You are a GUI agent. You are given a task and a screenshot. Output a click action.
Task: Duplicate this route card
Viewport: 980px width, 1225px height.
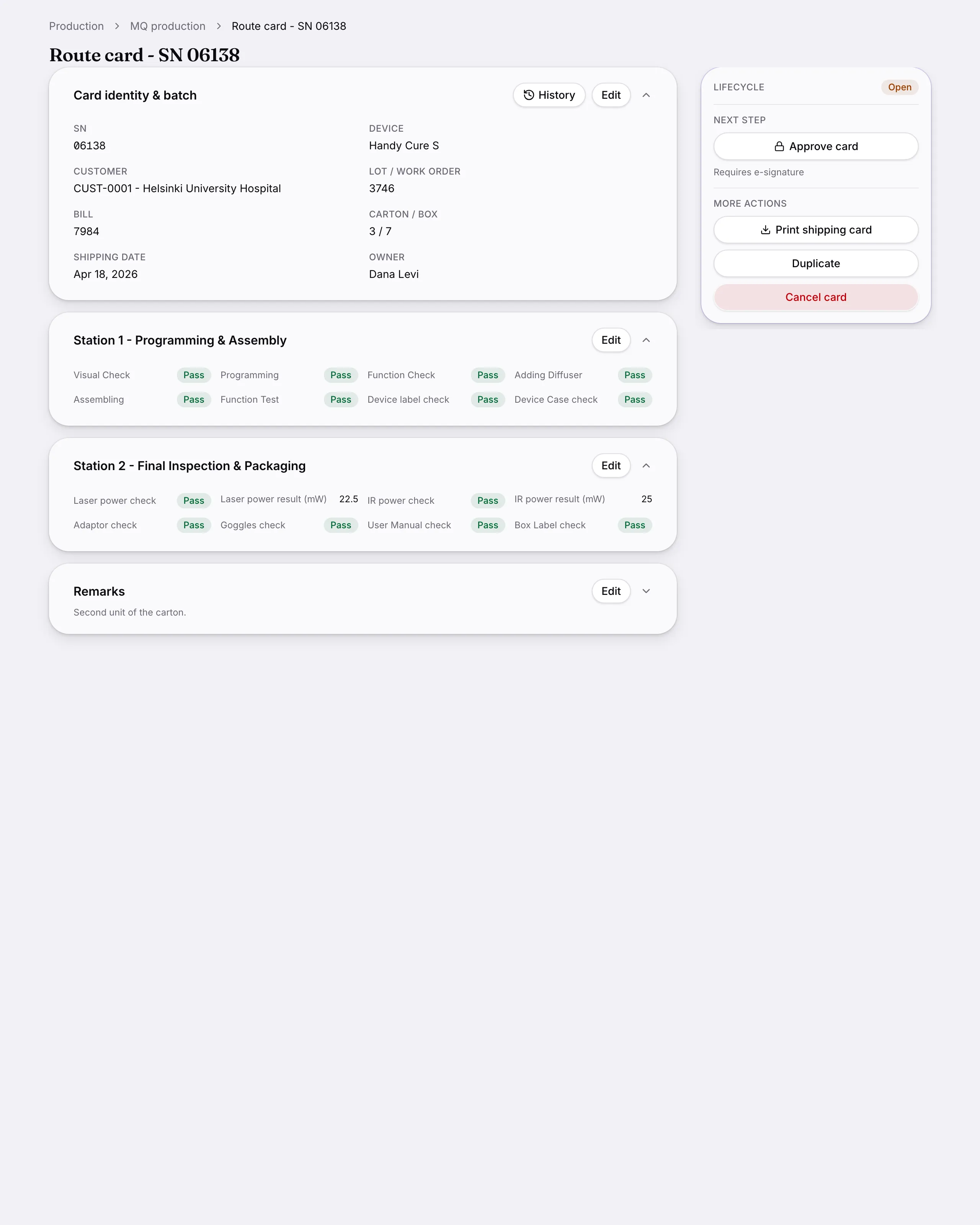816,264
